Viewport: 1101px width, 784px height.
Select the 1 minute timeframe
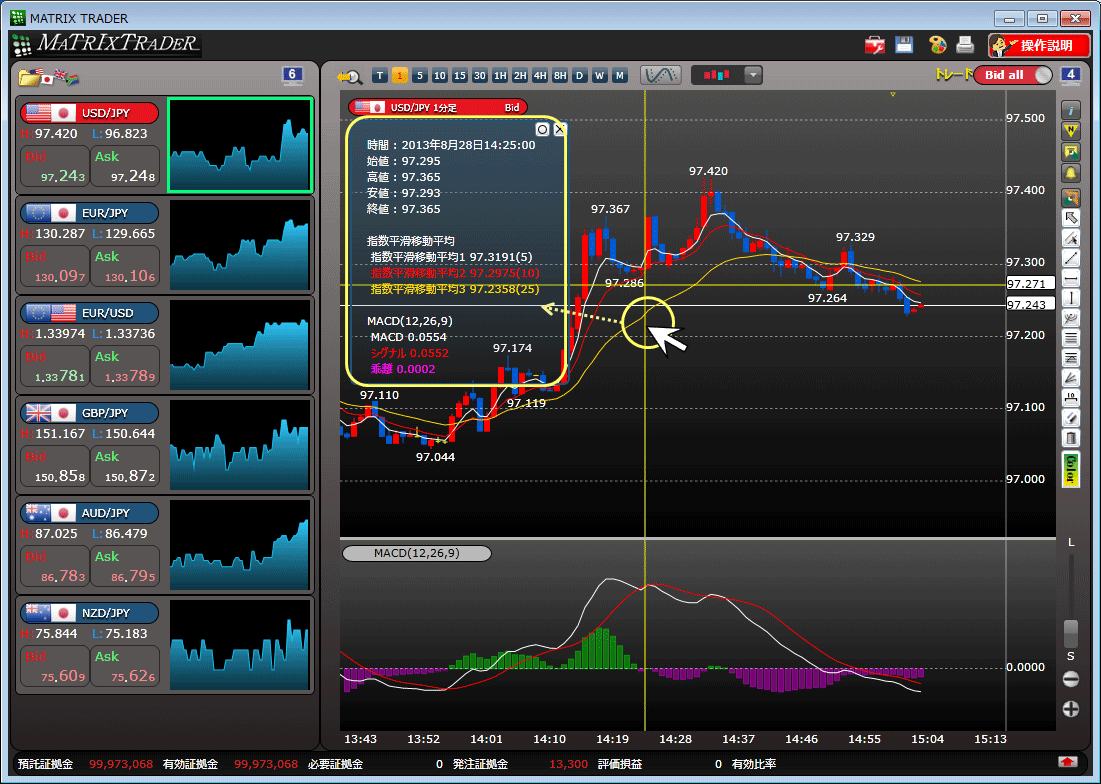point(400,76)
